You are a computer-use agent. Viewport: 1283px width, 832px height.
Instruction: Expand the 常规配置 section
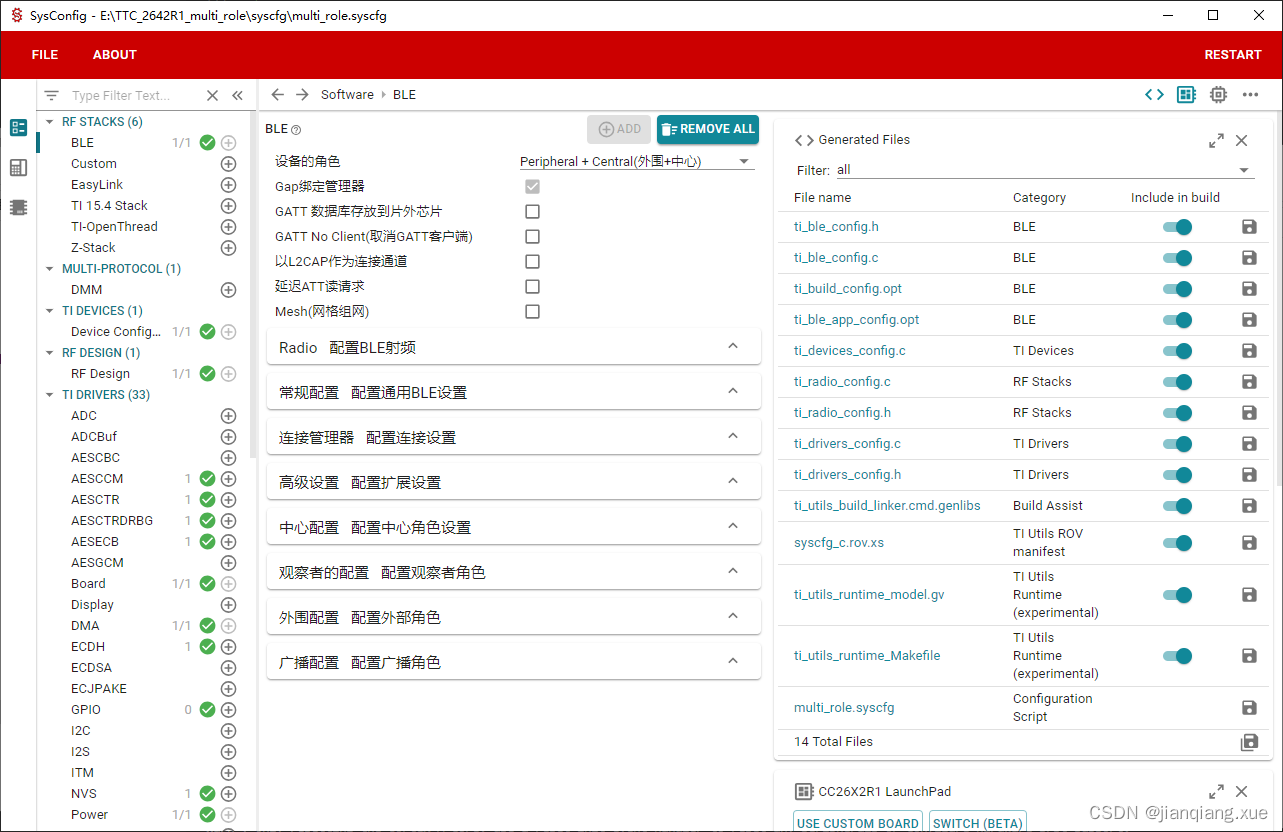click(514, 392)
